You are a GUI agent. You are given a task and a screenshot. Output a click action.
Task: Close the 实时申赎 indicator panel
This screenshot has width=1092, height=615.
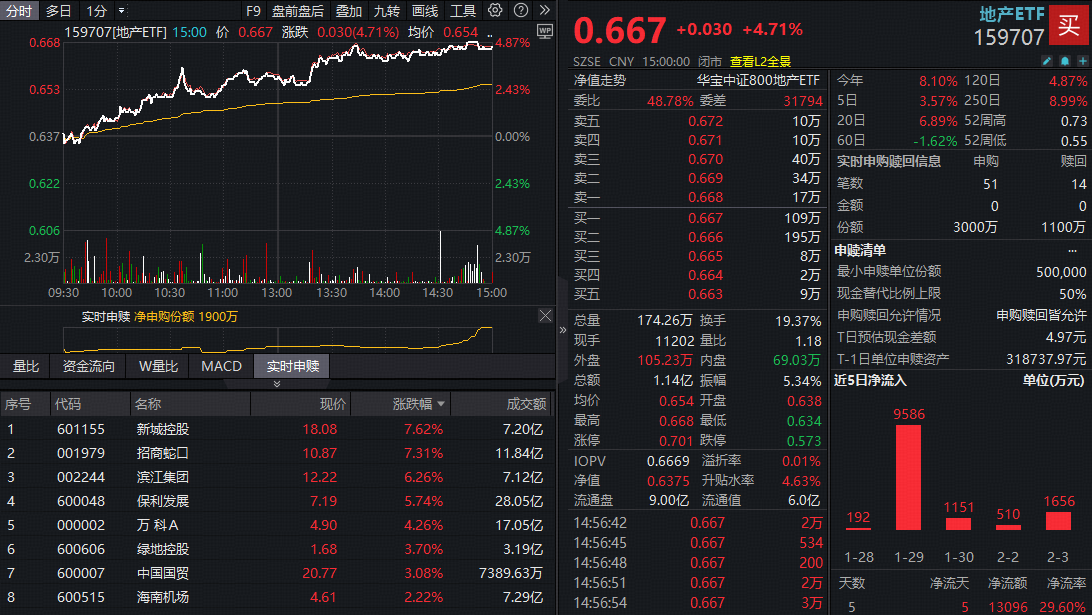tap(545, 316)
